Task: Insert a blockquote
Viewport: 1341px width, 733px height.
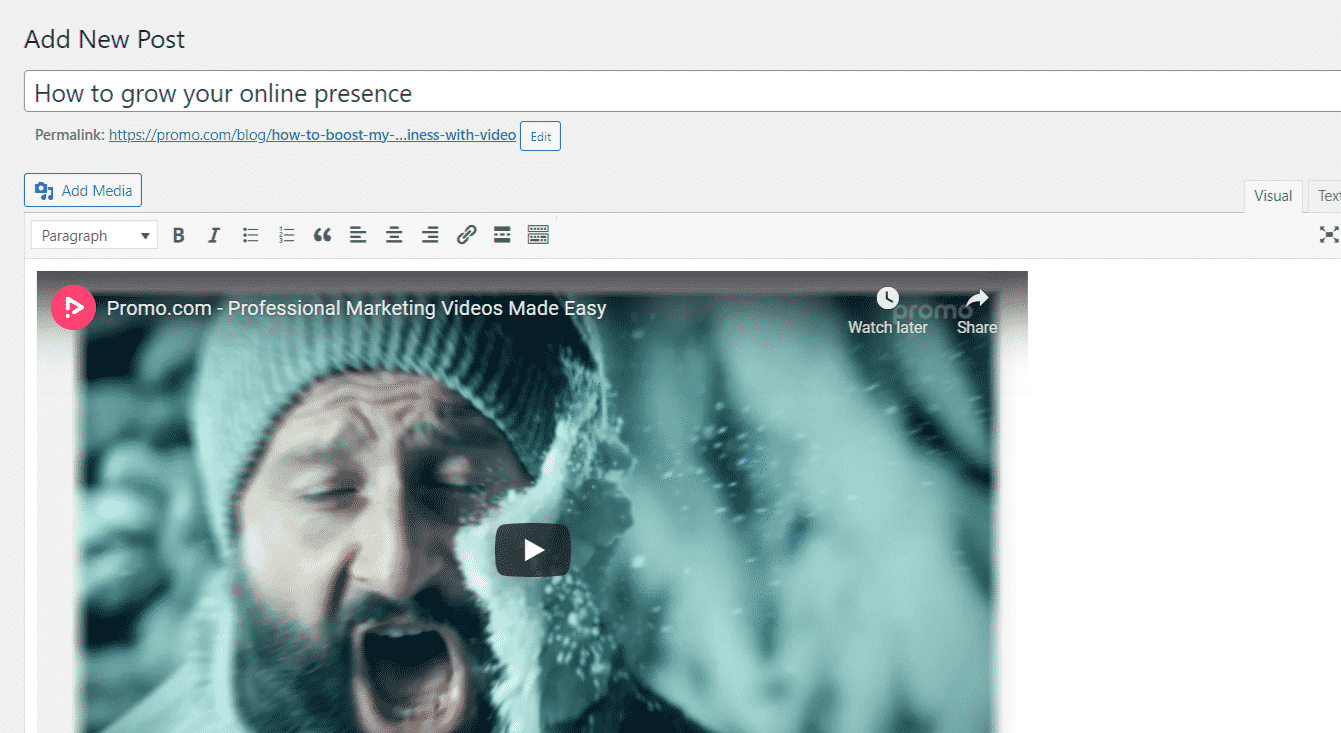Action: (x=322, y=234)
